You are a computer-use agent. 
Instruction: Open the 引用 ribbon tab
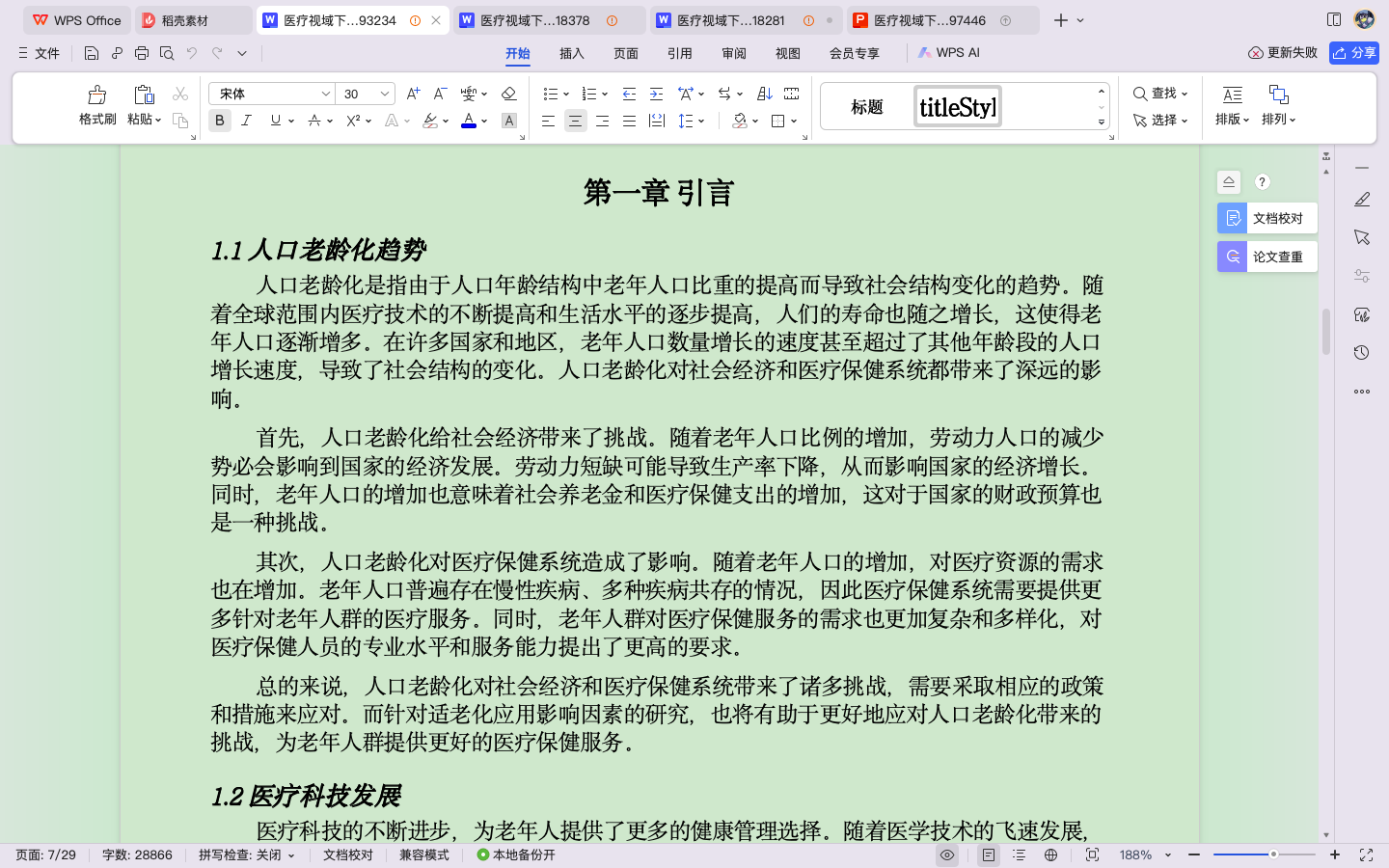[x=680, y=53]
